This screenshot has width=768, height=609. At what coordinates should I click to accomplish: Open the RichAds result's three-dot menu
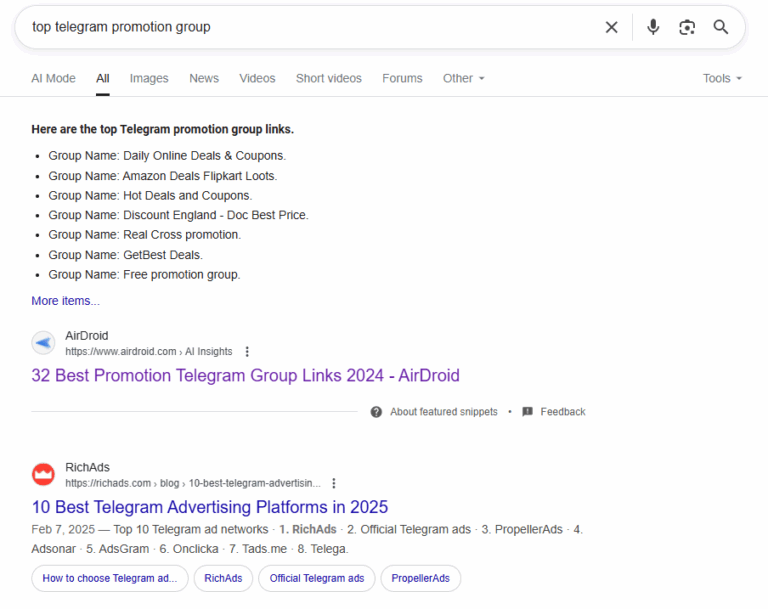[334, 483]
